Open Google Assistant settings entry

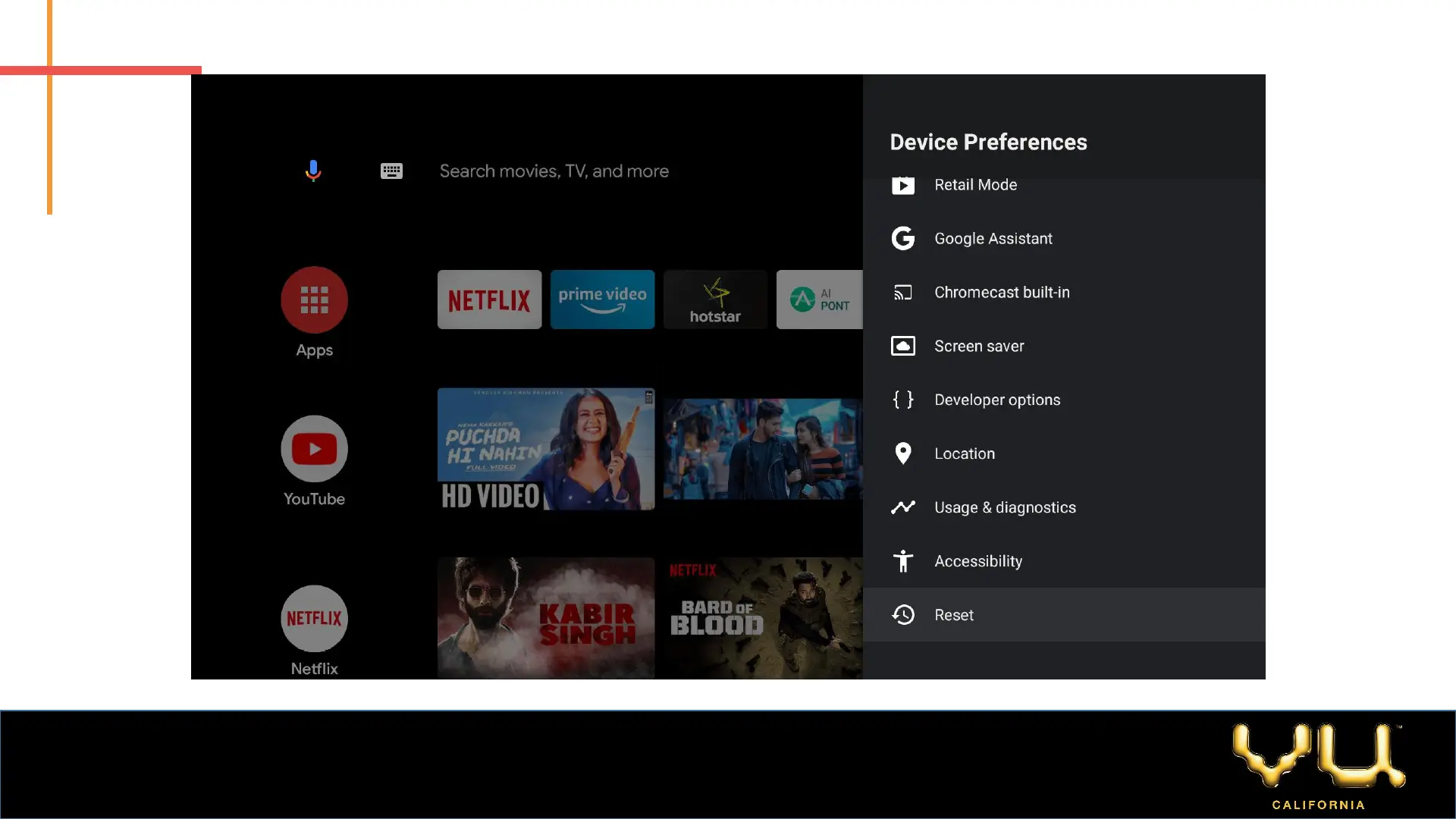pyautogui.click(x=993, y=238)
